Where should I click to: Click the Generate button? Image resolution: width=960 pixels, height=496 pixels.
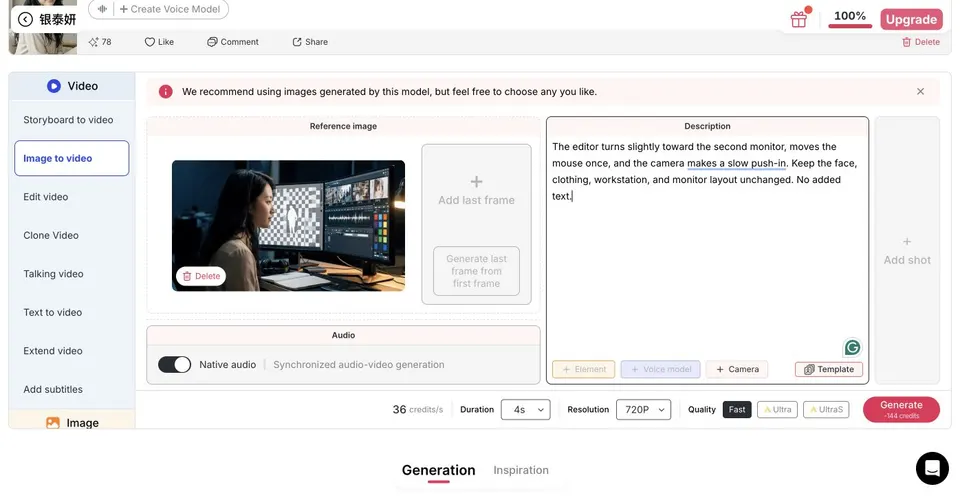(x=901, y=410)
